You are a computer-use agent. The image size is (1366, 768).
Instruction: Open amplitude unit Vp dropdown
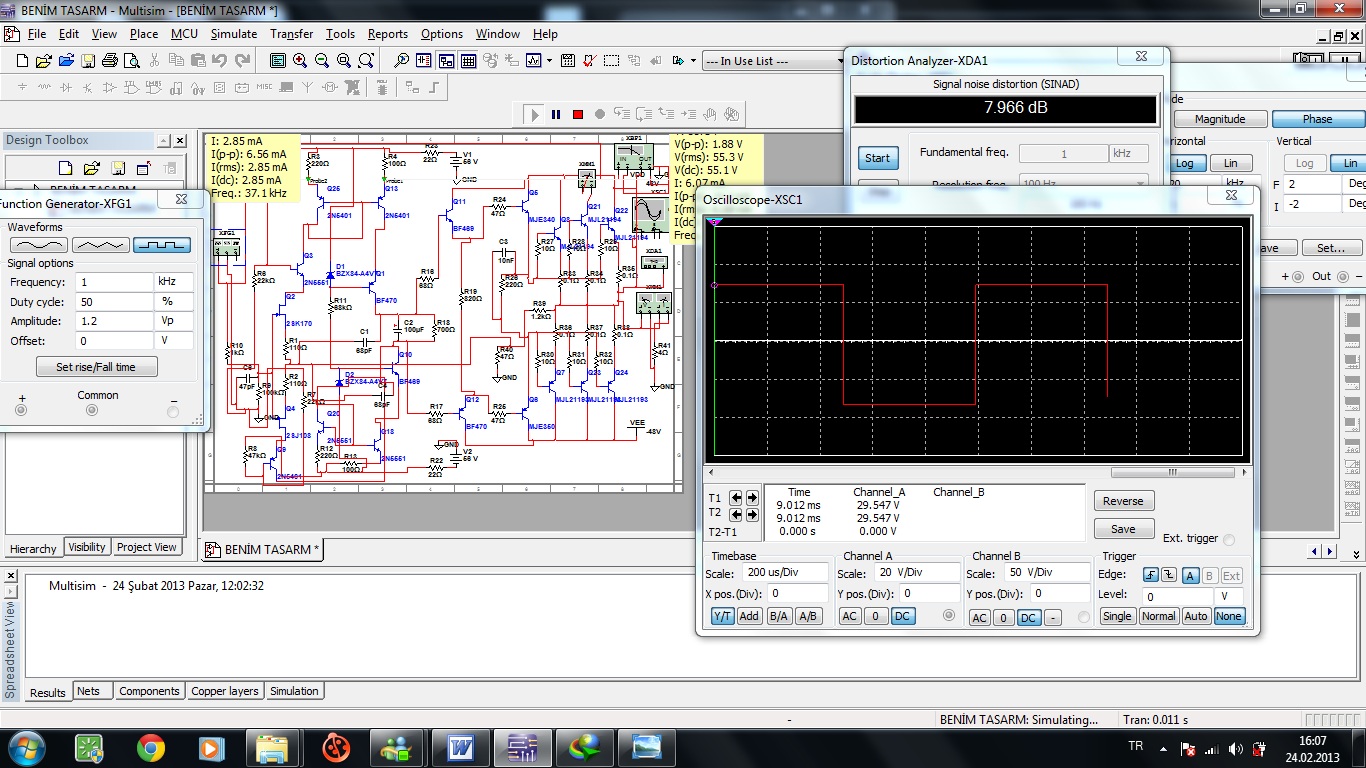click(174, 321)
